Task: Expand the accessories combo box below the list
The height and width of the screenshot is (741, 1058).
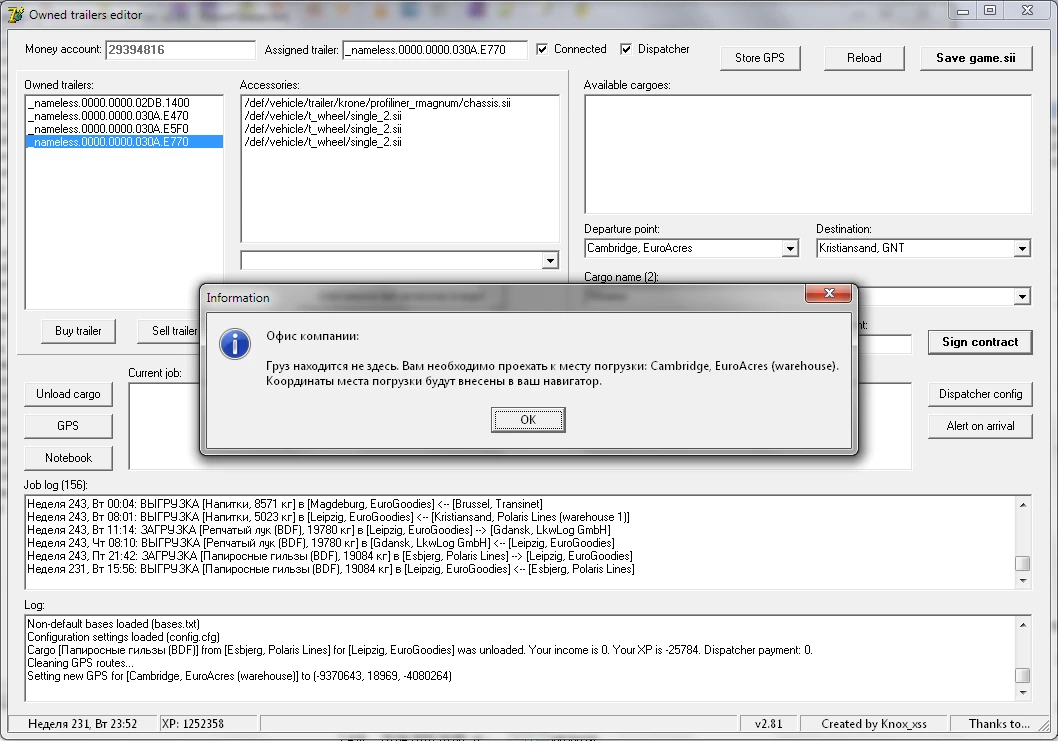Action: point(551,260)
